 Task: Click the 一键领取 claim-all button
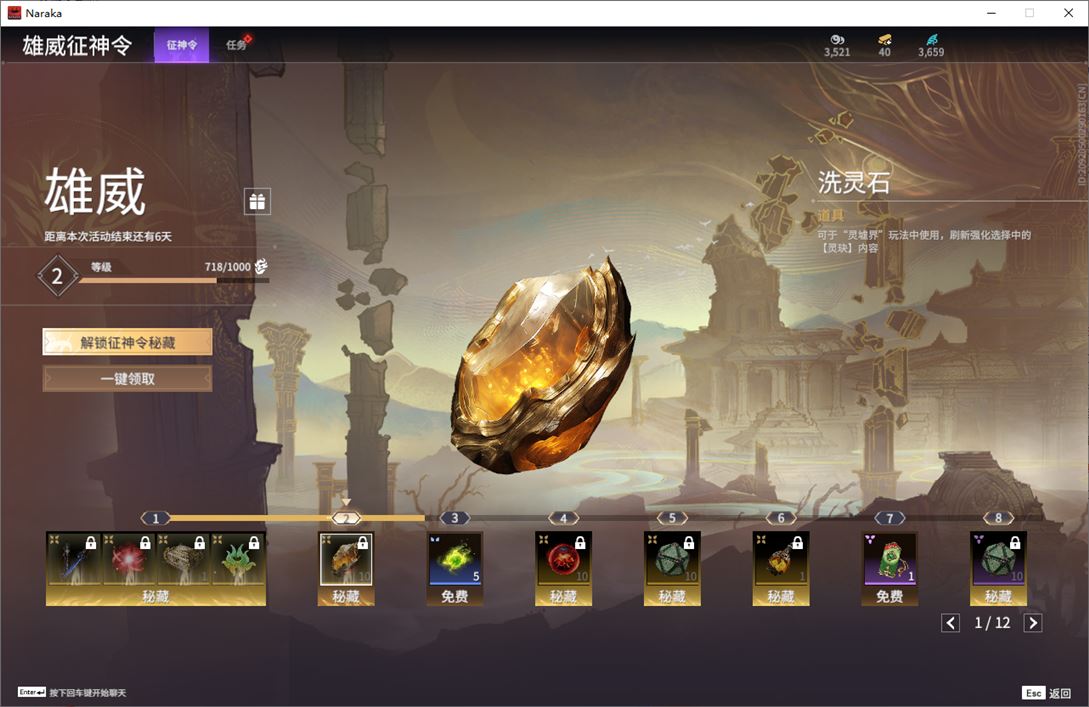coord(128,379)
